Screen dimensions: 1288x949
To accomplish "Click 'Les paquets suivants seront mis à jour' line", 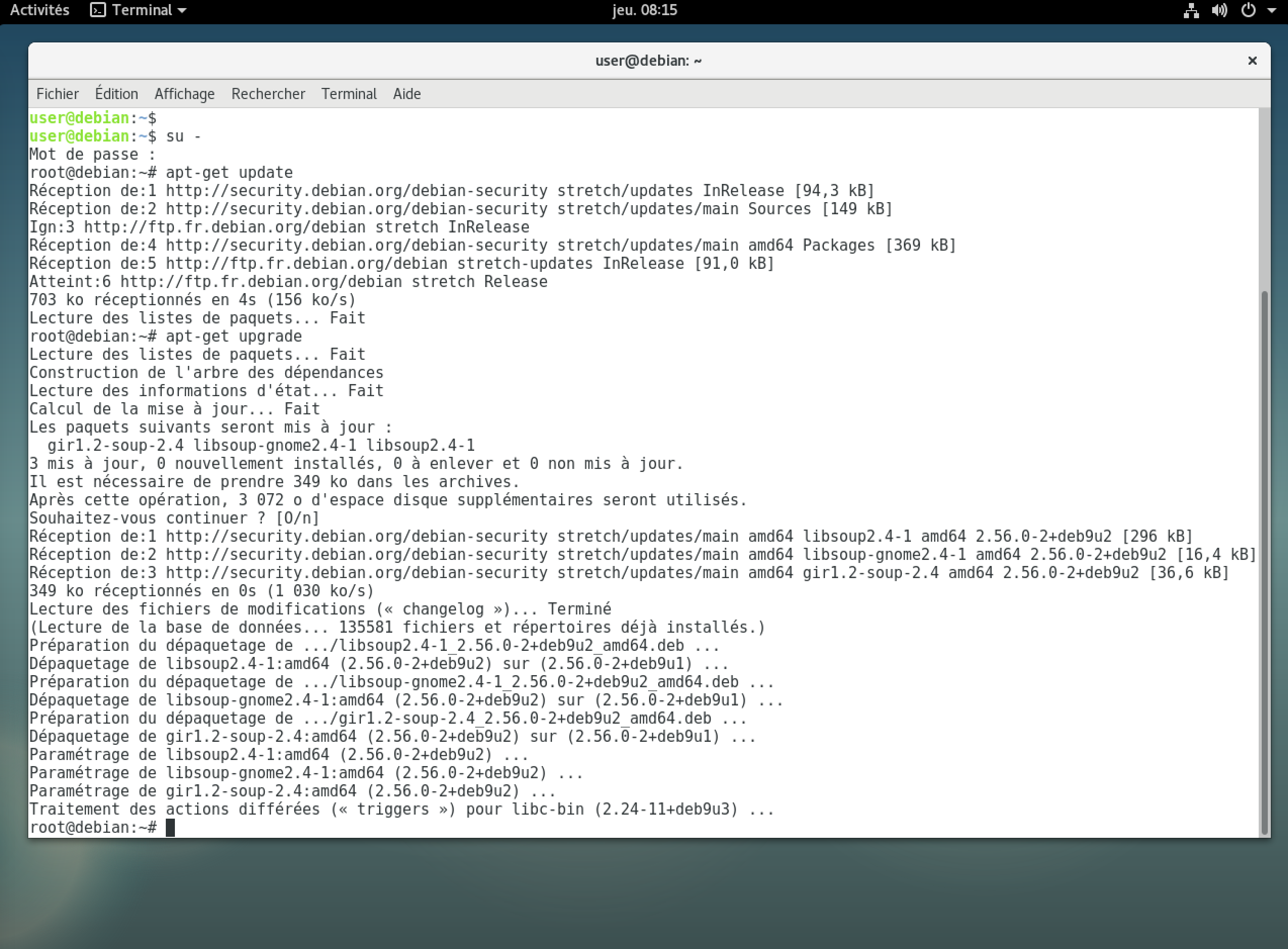I will [211, 428].
